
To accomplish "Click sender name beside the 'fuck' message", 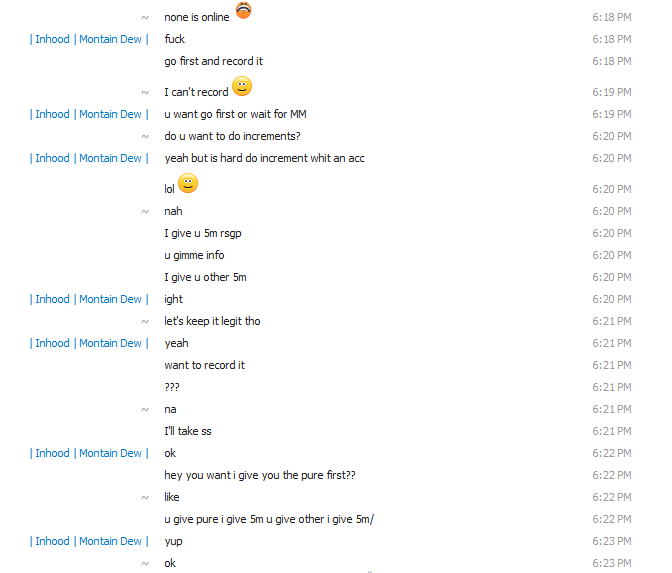I will click(89, 39).
